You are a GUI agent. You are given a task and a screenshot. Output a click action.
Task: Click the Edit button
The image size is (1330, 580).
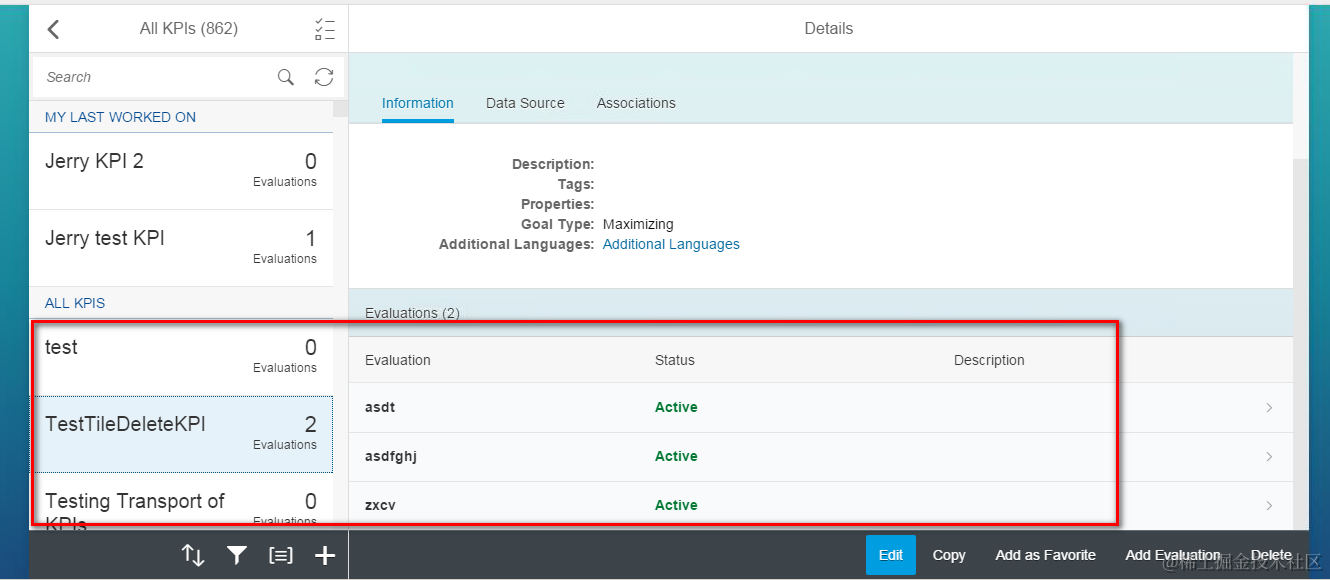click(891, 555)
